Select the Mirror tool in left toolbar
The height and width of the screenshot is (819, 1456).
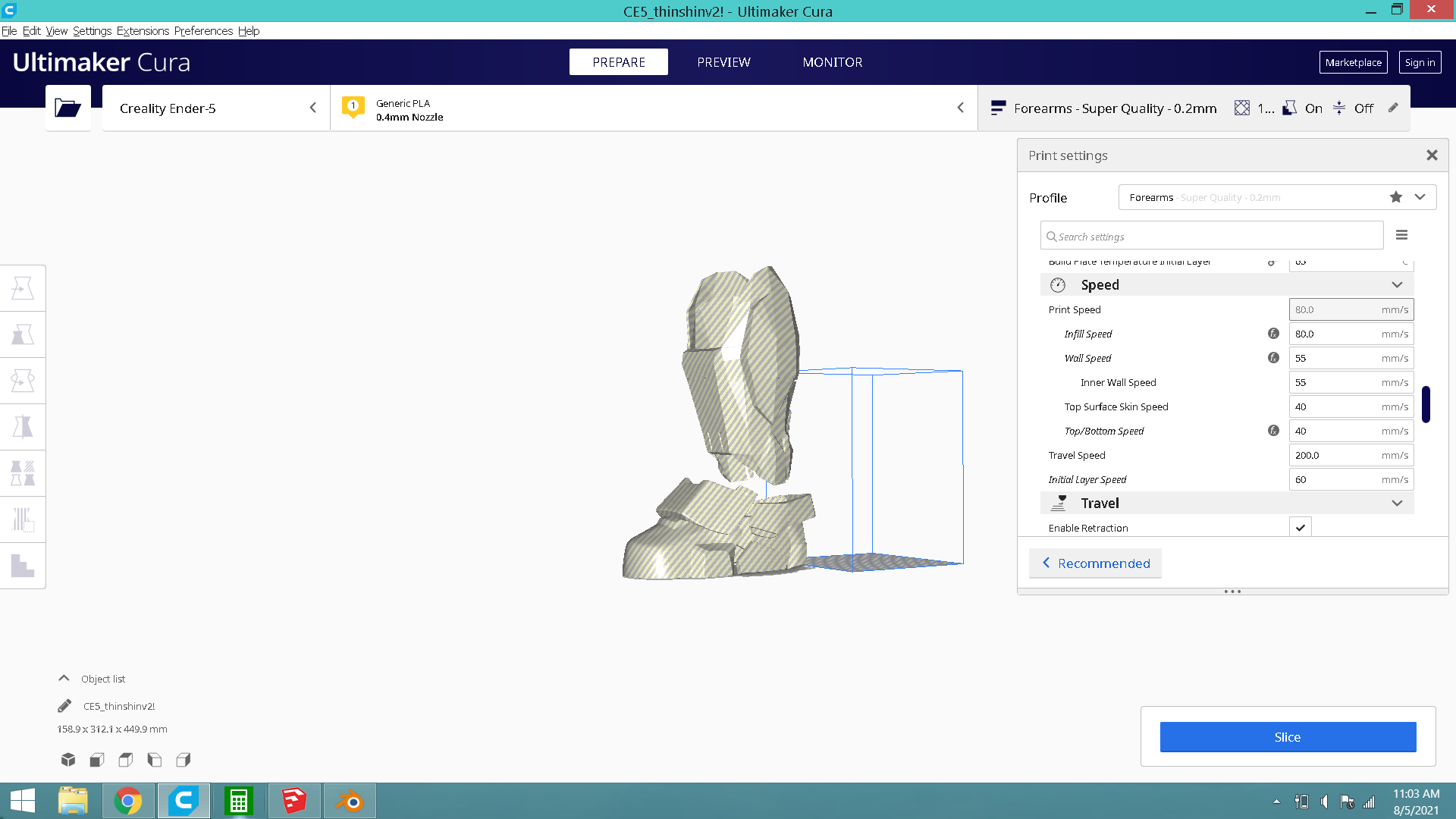23,427
